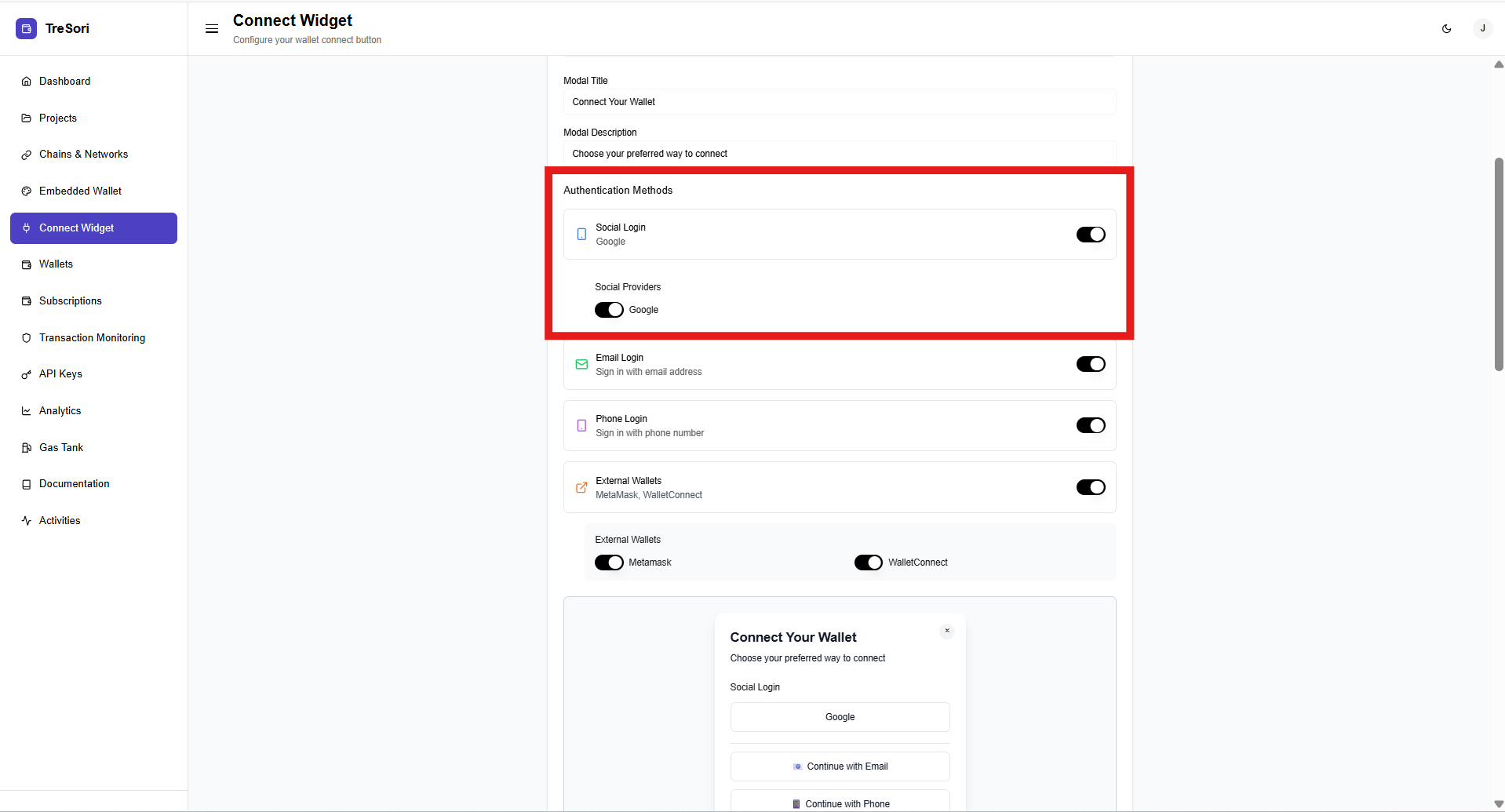Disable the Phone Login toggle

coord(1090,425)
